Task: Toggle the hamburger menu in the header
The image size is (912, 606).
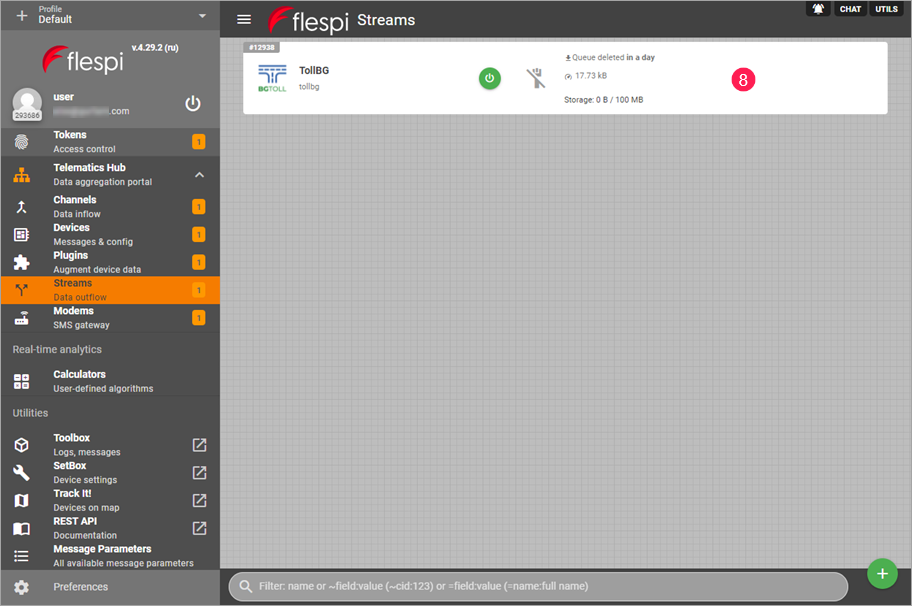Action: click(x=244, y=19)
